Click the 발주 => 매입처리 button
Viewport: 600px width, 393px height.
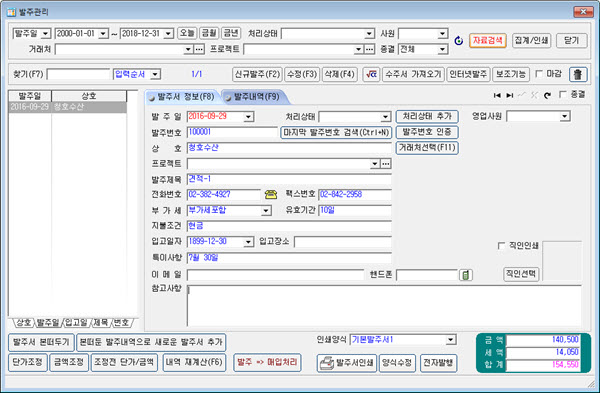[x=267, y=363]
